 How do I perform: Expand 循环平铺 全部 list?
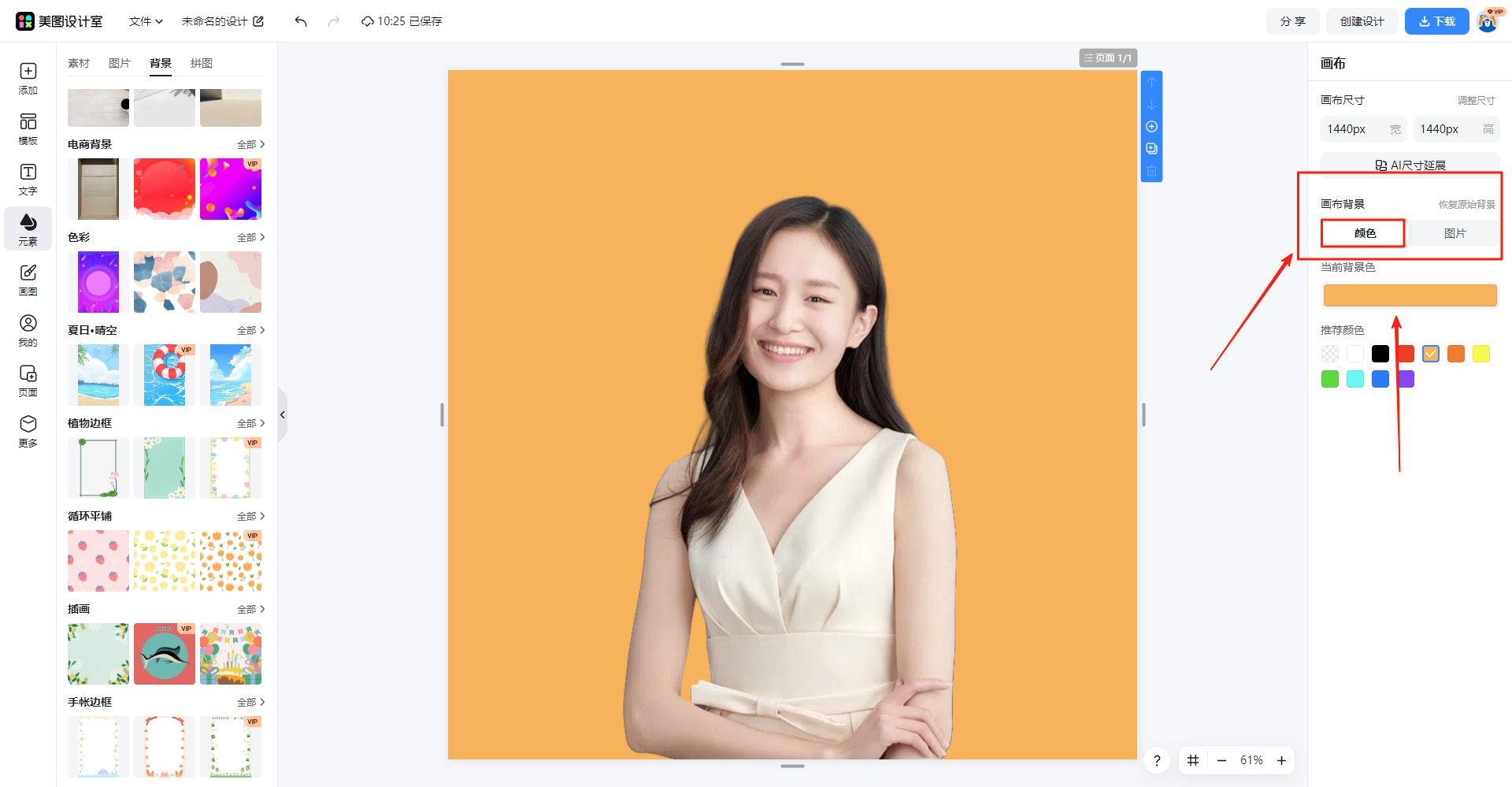[x=251, y=516]
